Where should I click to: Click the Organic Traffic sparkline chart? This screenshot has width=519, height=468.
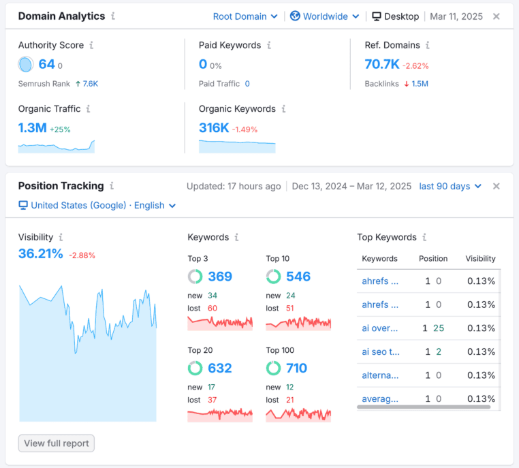click(x=56, y=147)
